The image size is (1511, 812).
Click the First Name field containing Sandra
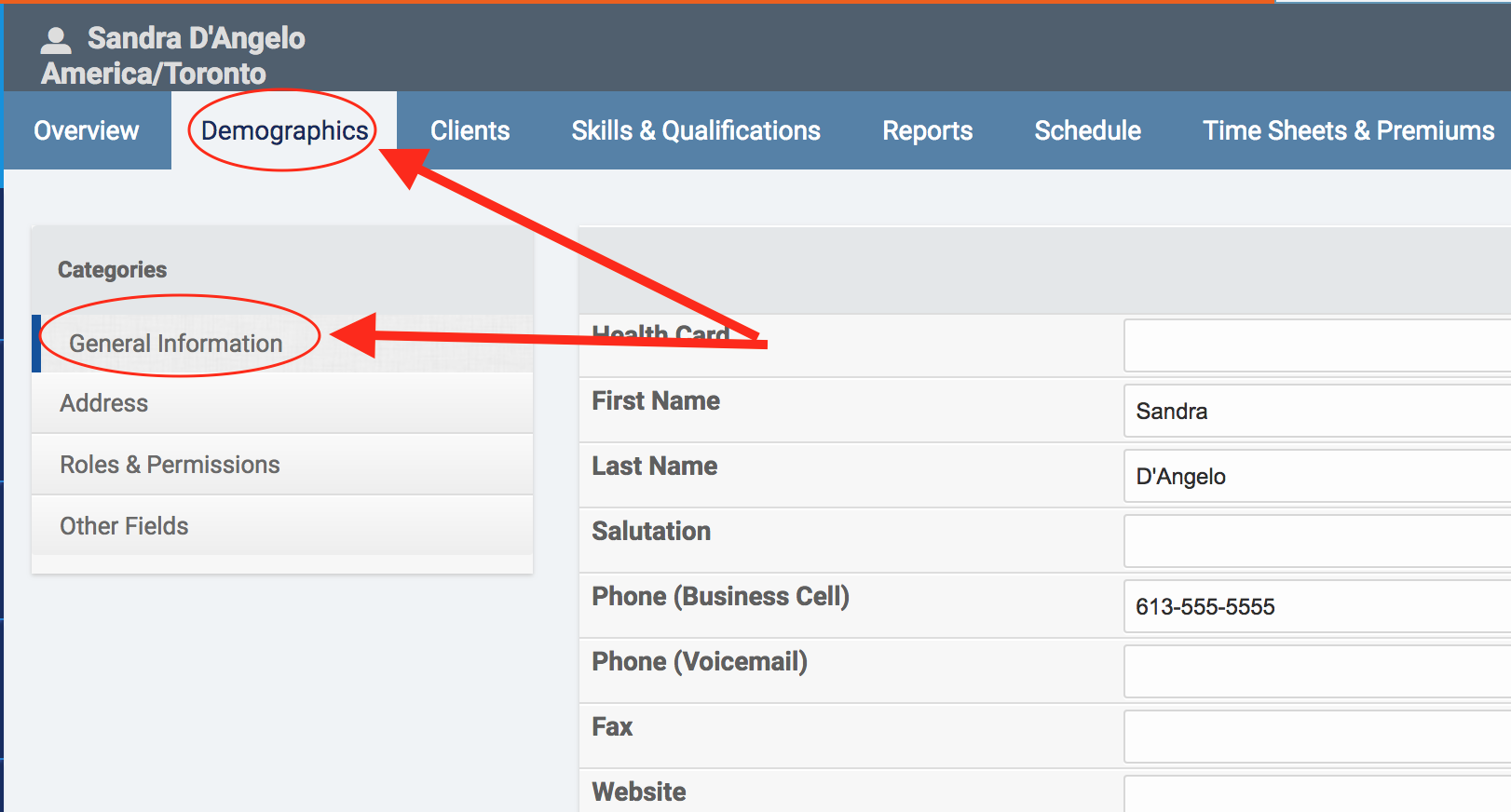click(1315, 411)
